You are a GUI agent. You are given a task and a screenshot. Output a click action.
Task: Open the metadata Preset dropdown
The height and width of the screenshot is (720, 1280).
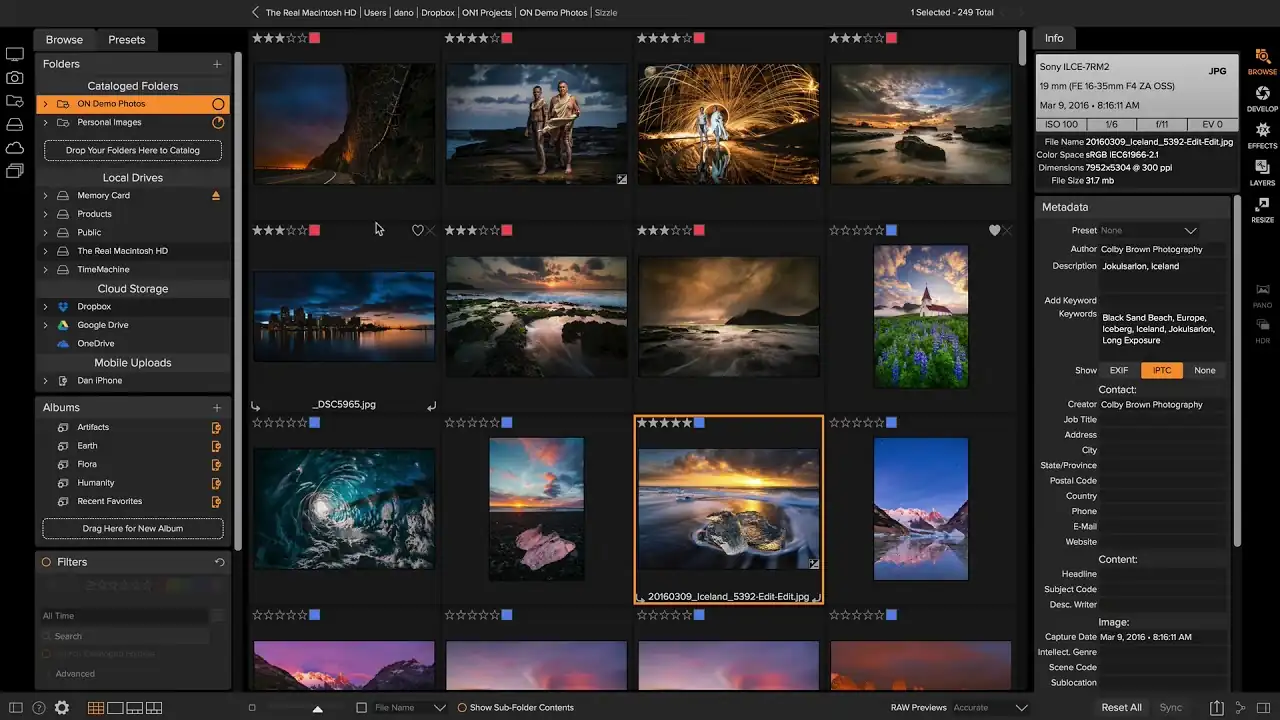(x=1190, y=231)
